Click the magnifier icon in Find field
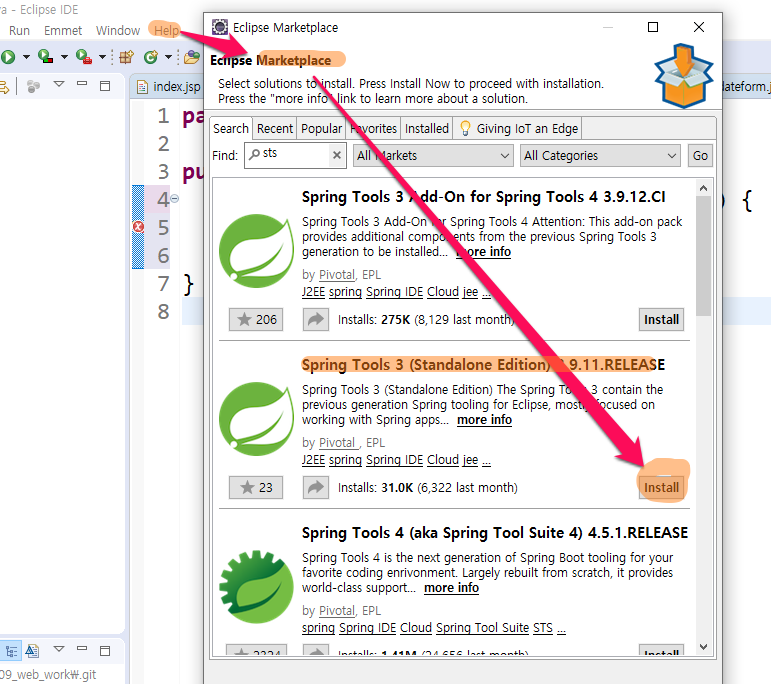This screenshot has height=684, width=771. [254, 154]
